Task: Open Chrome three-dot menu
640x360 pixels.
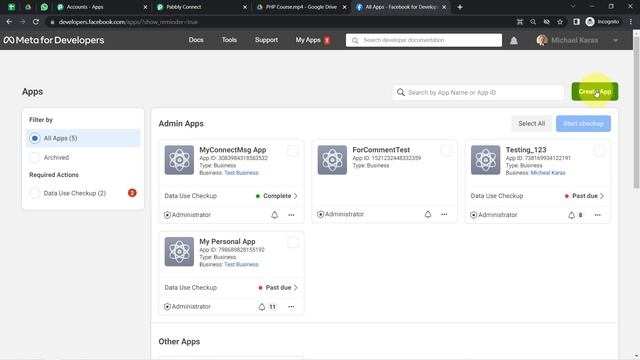Action: point(631,22)
